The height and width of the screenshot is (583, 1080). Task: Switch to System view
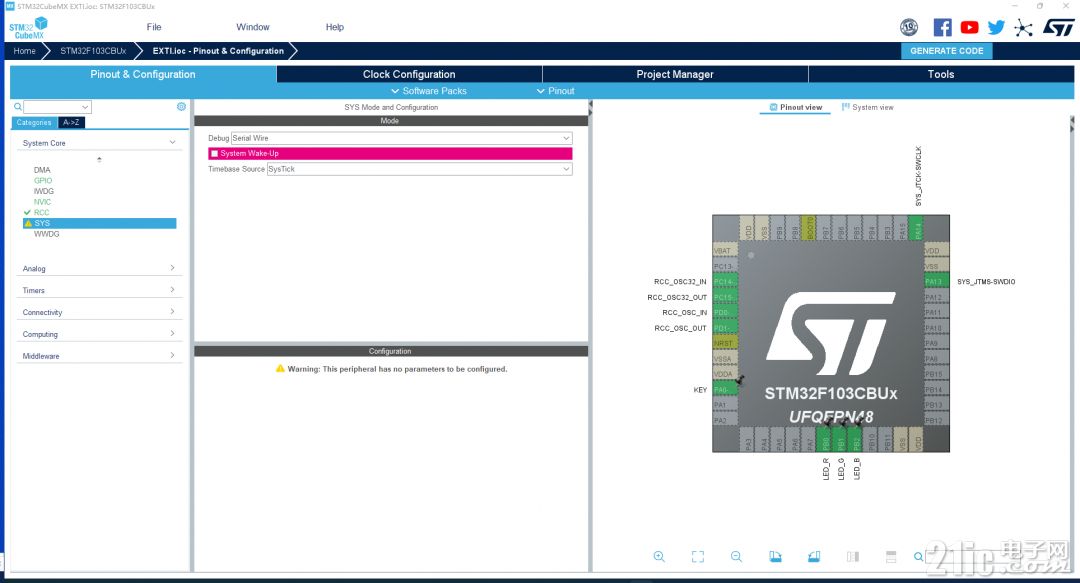pyautogui.click(x=867, y=108)
